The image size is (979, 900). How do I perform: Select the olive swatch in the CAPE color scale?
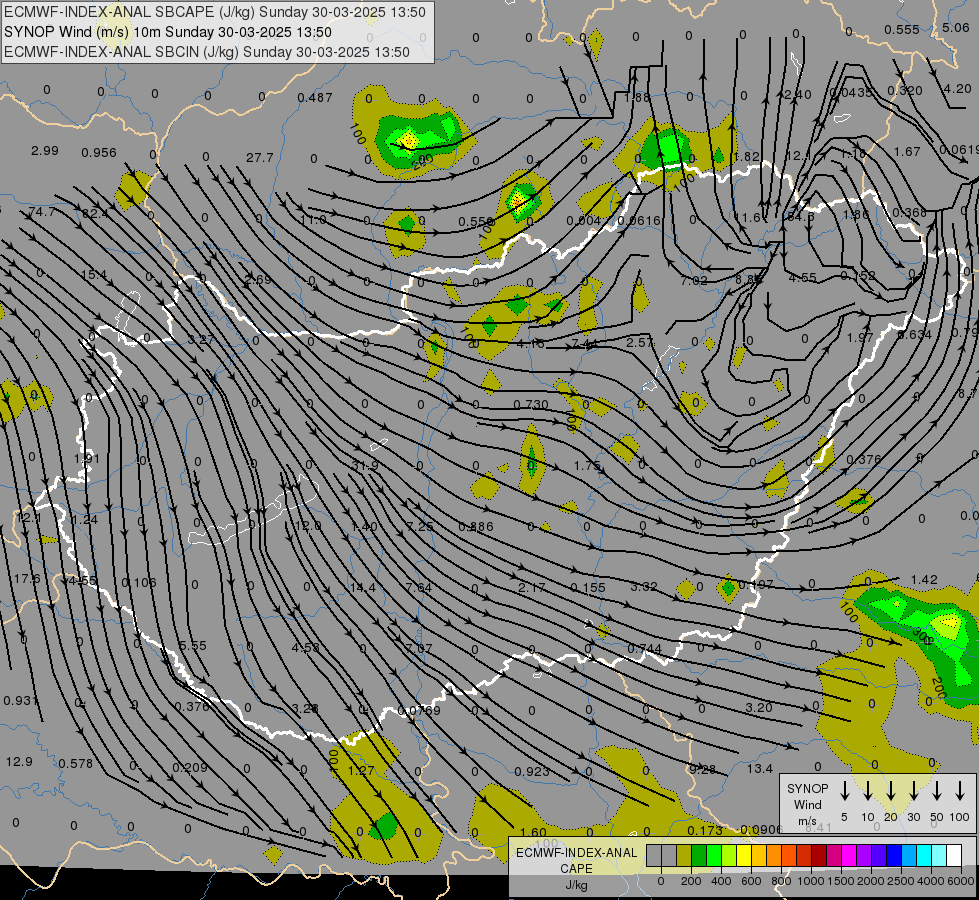tap(684, 856)
